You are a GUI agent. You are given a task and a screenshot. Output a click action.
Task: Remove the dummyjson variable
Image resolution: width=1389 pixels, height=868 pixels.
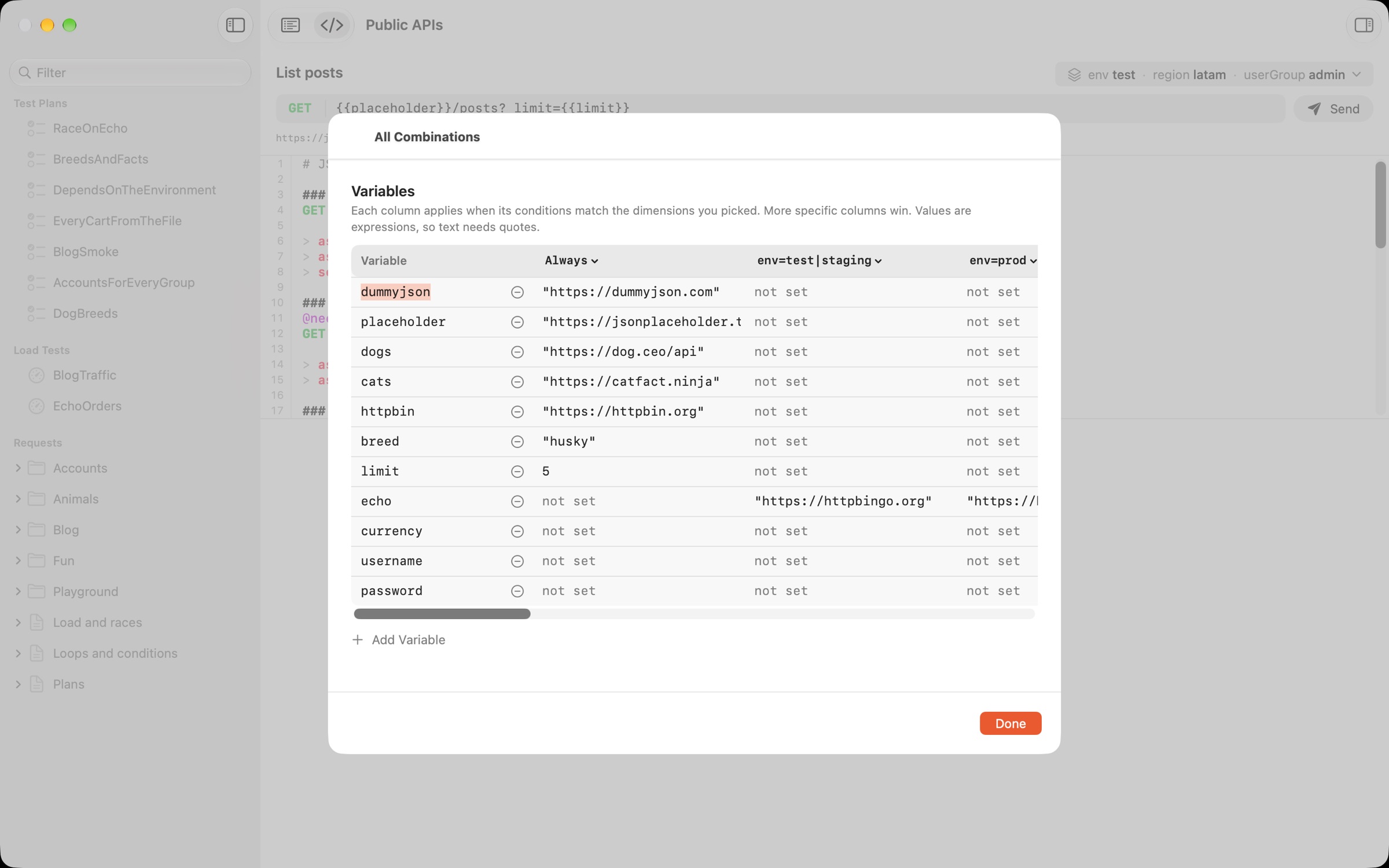[517, 292]
